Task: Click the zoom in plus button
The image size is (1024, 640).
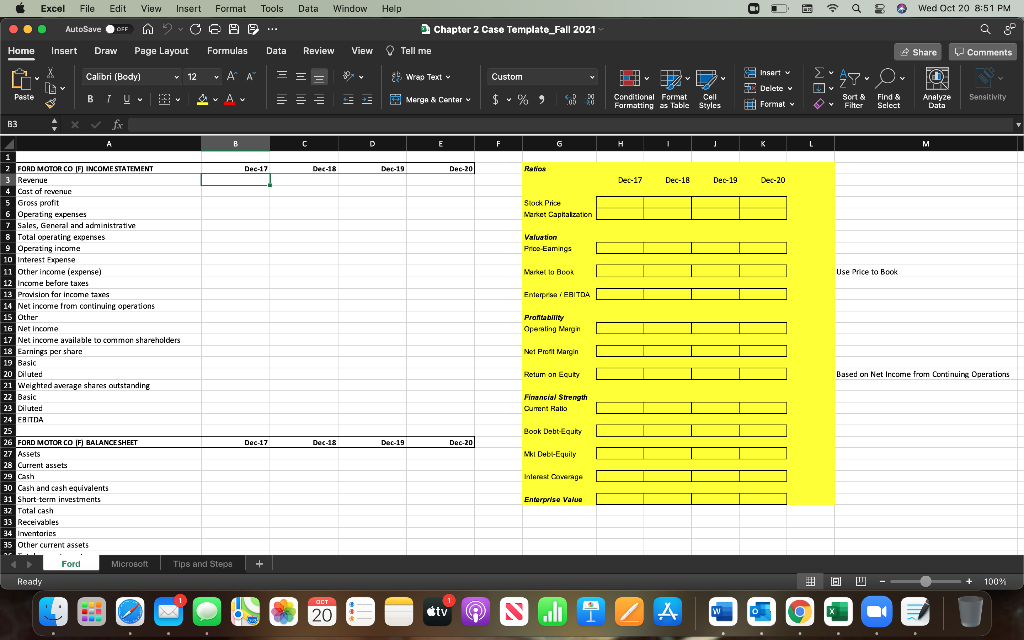Action: pyautogui.click(x=968, y=581)
